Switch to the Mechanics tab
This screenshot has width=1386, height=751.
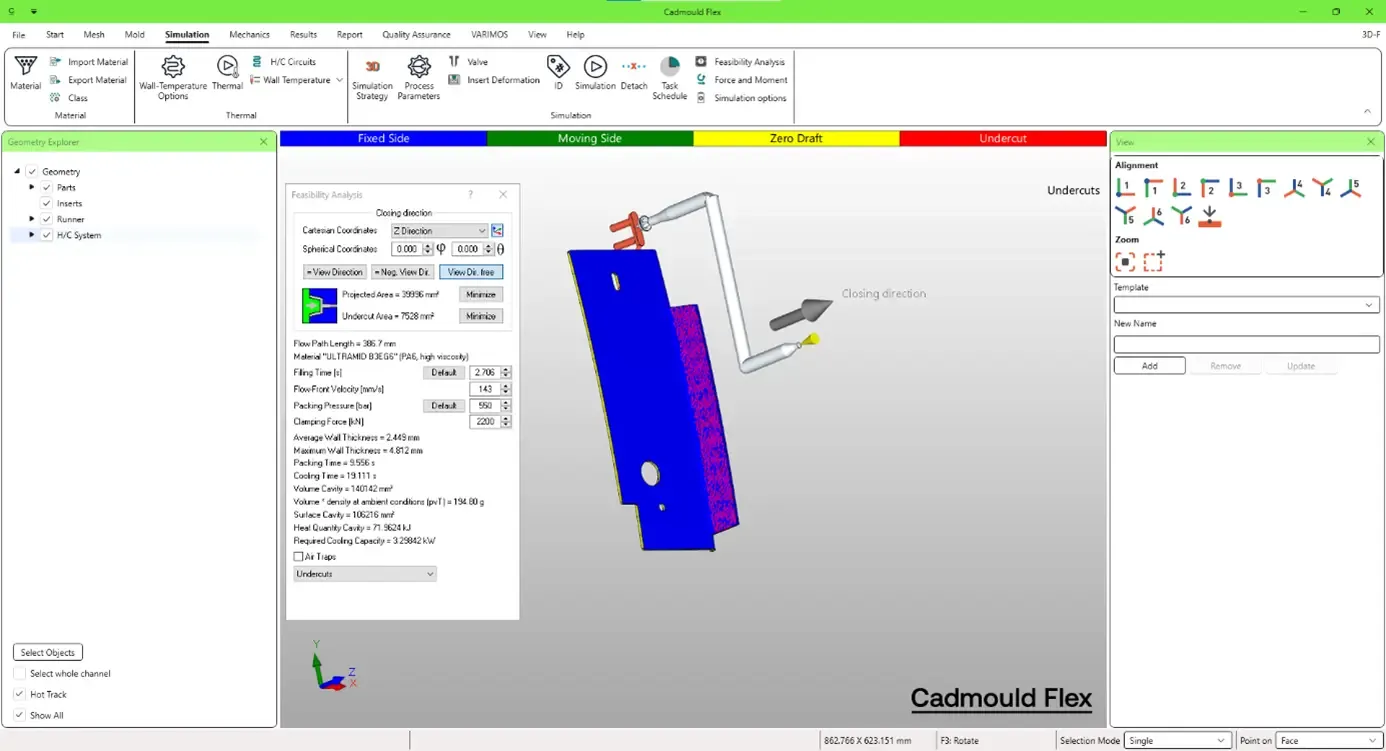[249, 35]
